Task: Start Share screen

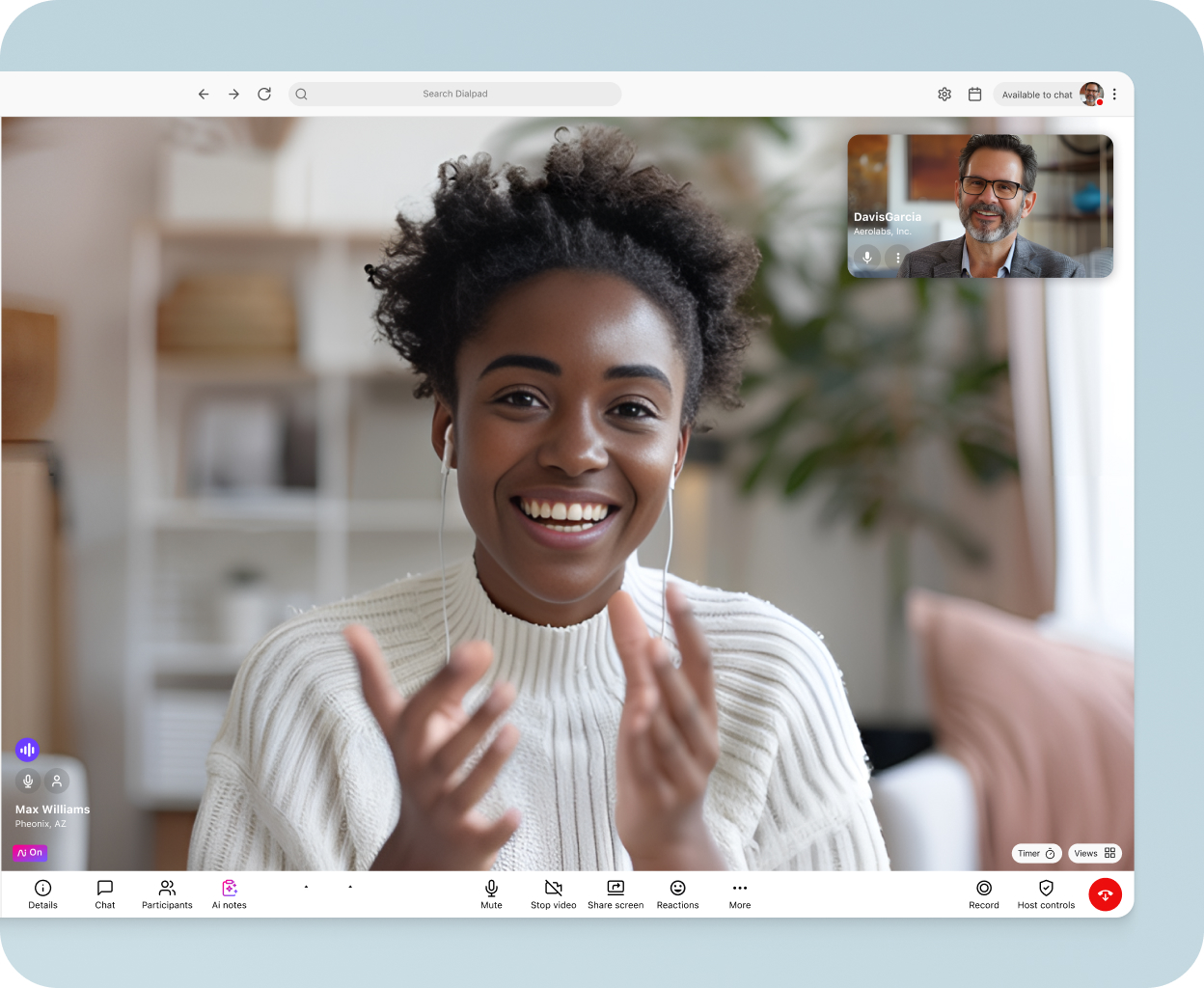Action: click(x=616, y=894)
